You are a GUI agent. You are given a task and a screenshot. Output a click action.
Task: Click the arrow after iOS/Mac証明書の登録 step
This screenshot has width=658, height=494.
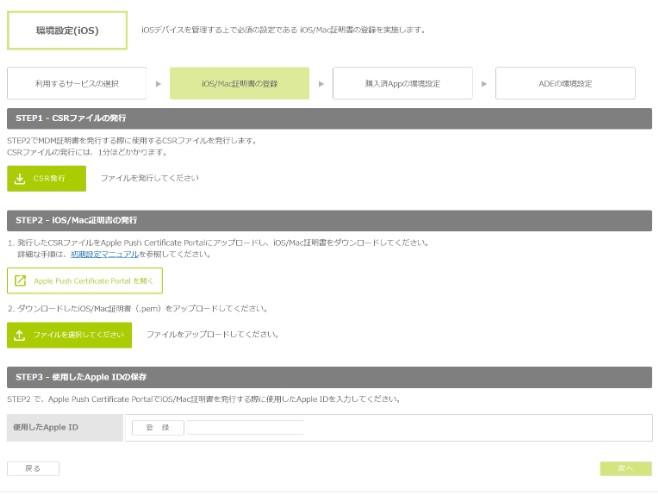point(321,83)
